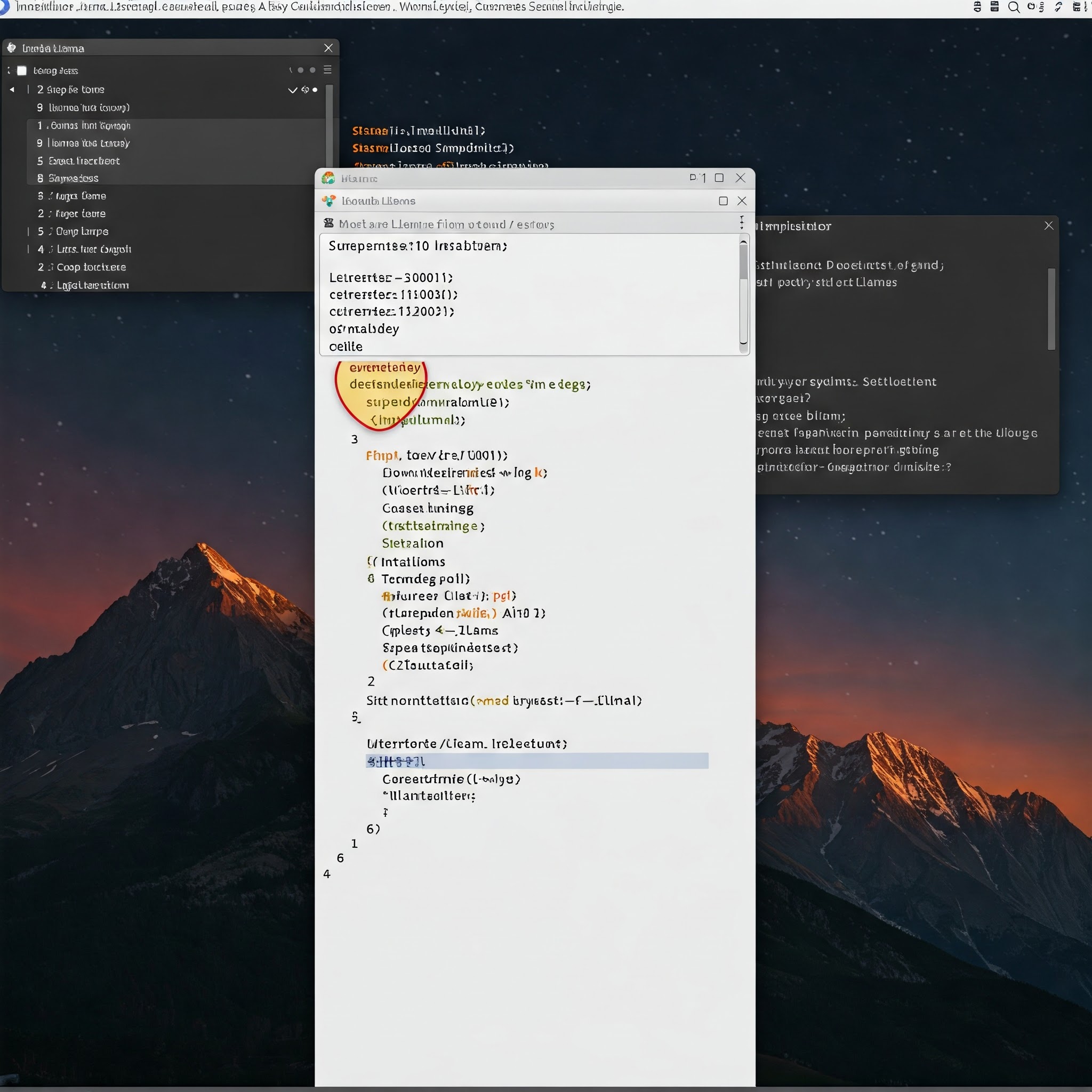Click the colorful app icon on the 'Hlanne' title bar
The image size is (1092, 1092).
[x=328, y=179]
